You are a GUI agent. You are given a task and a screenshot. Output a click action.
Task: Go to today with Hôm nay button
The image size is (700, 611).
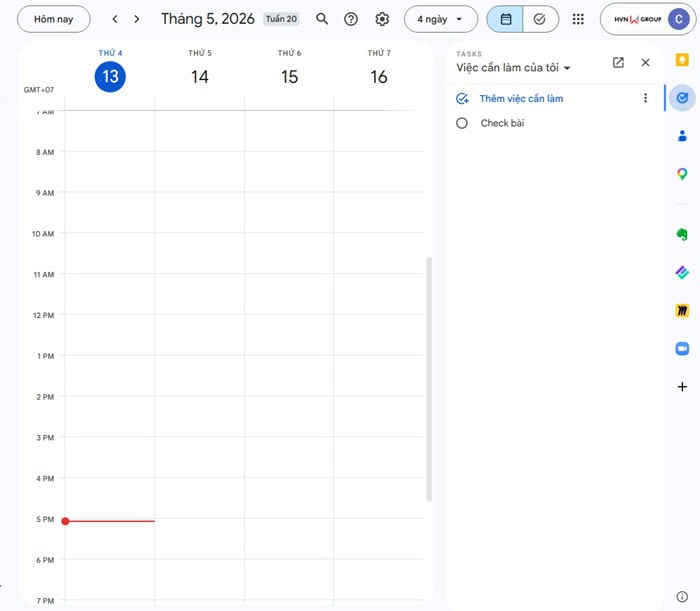point(54,19)
